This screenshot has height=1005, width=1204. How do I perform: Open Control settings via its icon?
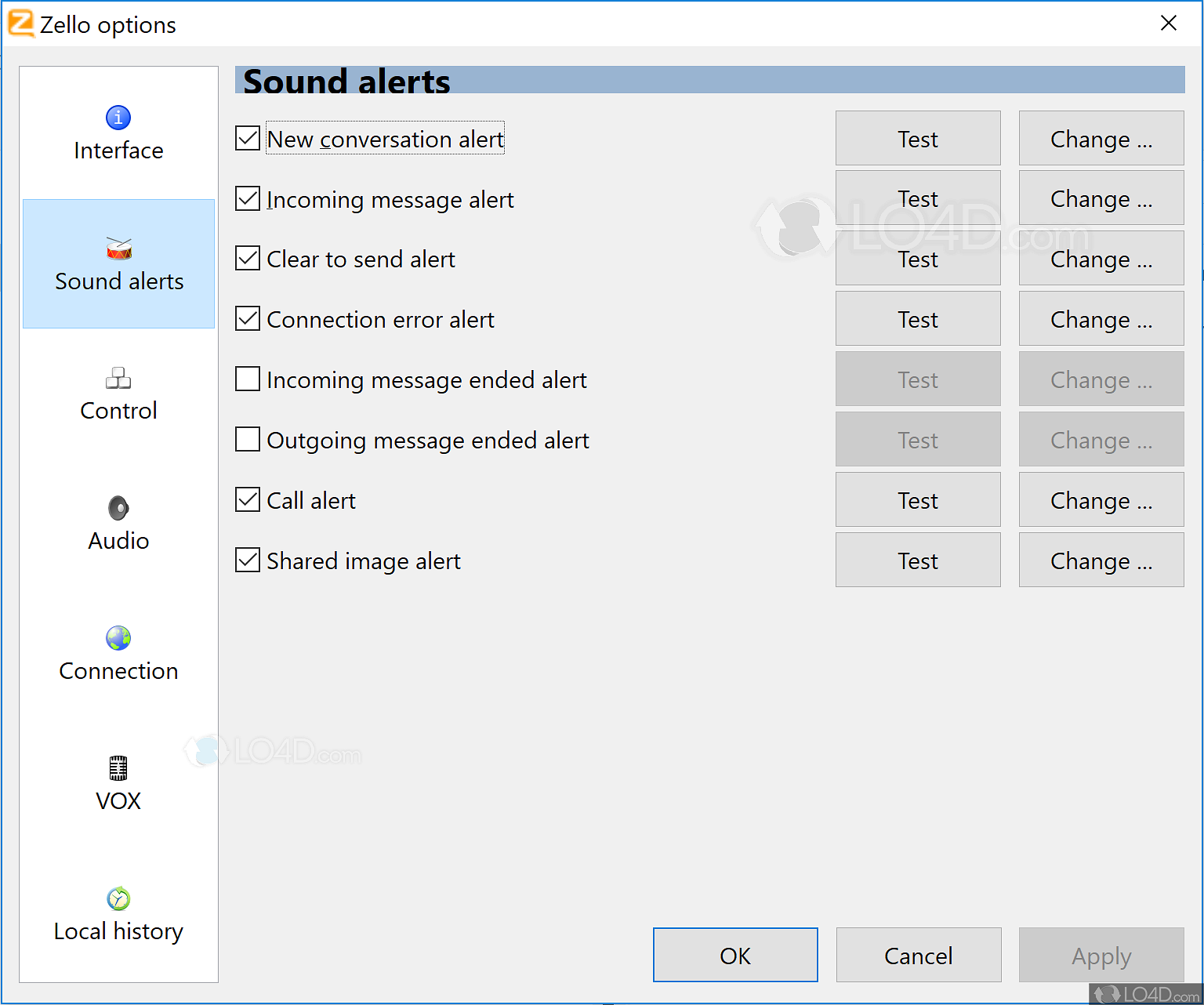click(x=118, y=378)
